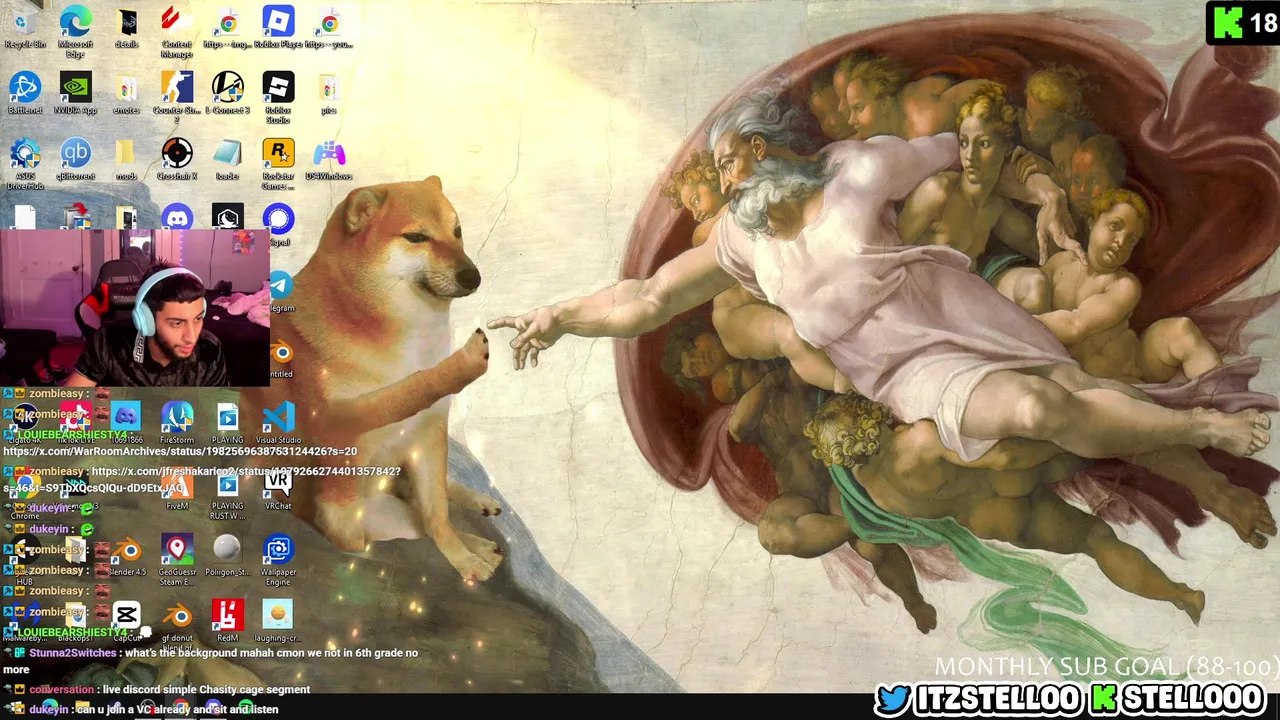
Task: Launch the Wallpaper Engine shortcut
Action: (278, 559)
